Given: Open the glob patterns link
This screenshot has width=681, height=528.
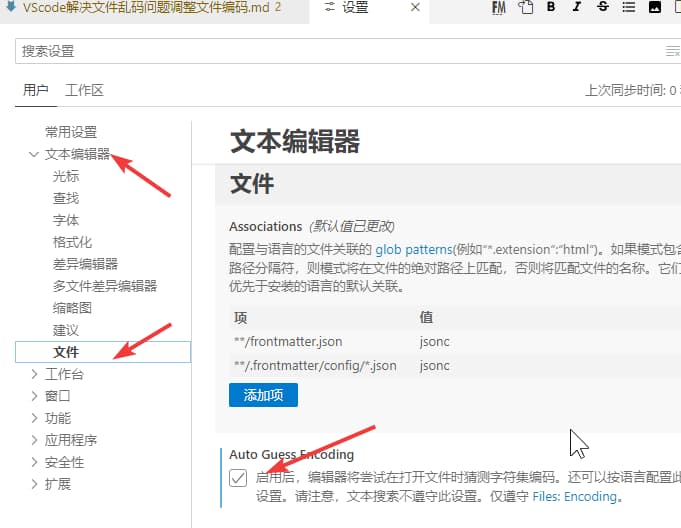Looking at the screenshot, I should click(x=410, y=249).
